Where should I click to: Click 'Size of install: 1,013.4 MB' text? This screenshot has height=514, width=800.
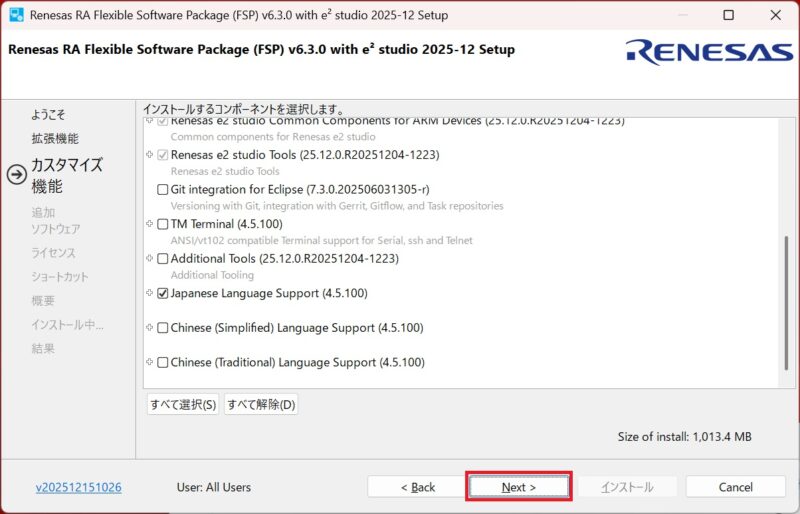(x=684, y=437)
